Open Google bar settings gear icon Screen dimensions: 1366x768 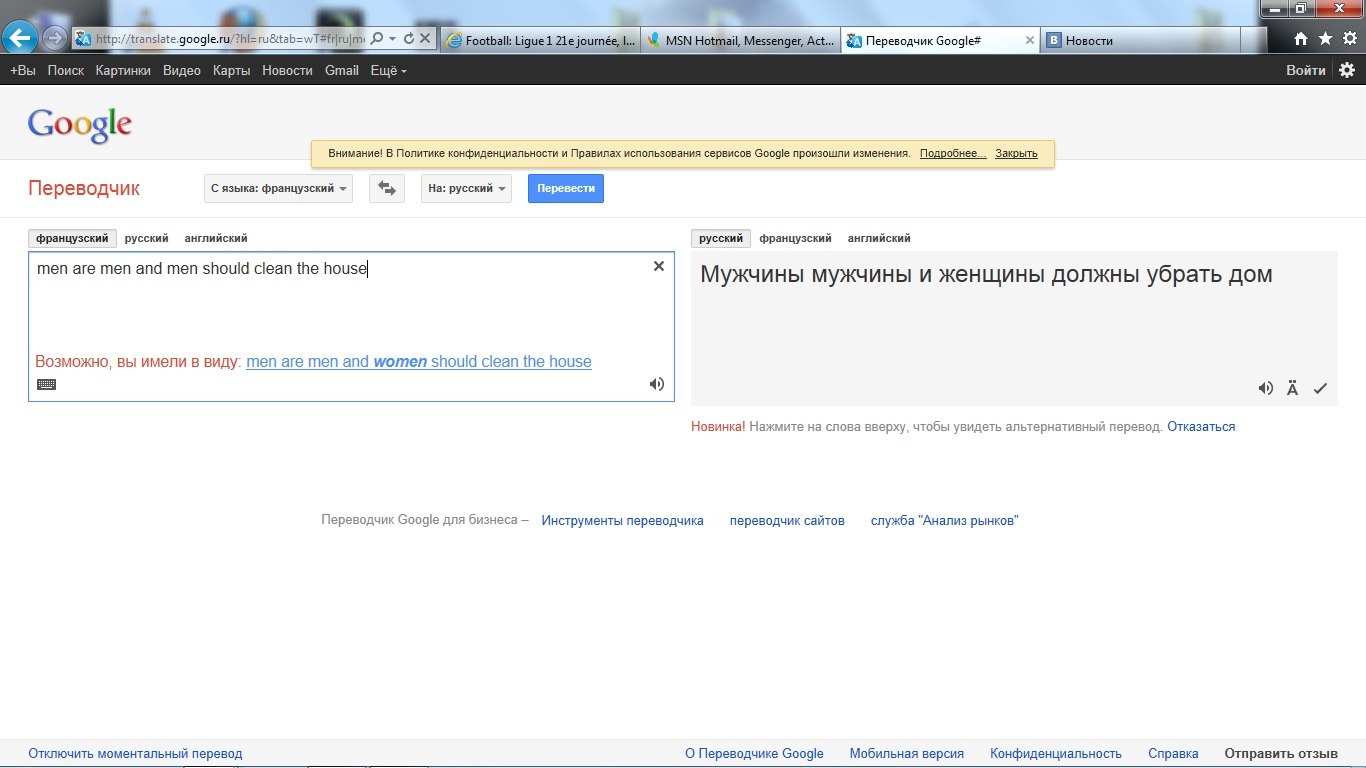1347,70
